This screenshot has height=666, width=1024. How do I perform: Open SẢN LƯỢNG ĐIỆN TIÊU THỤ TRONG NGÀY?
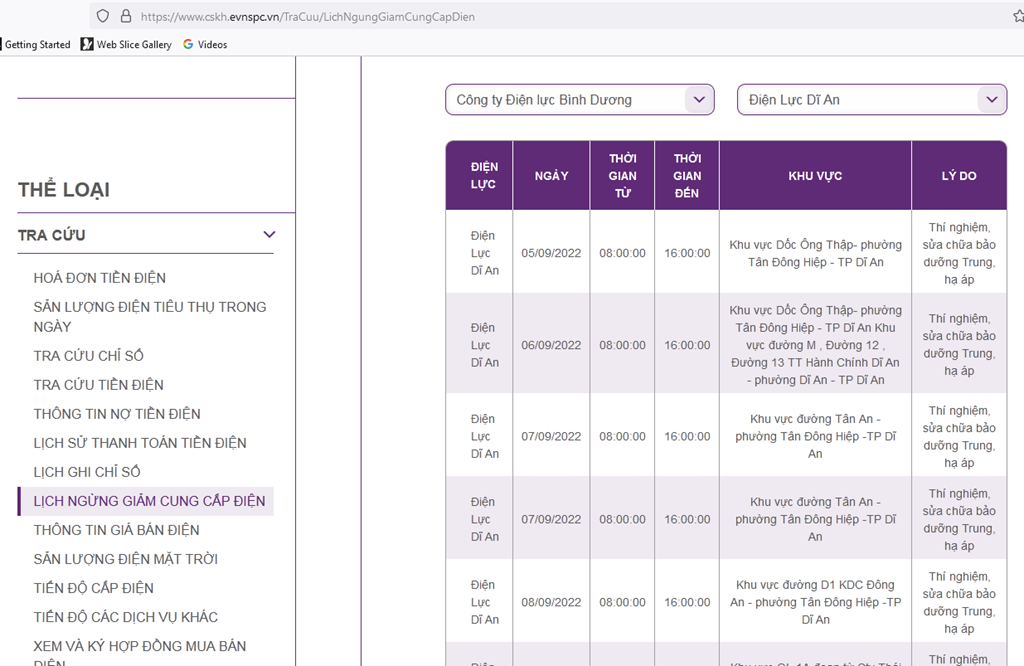pyautogui.click(x=150, y=317)
